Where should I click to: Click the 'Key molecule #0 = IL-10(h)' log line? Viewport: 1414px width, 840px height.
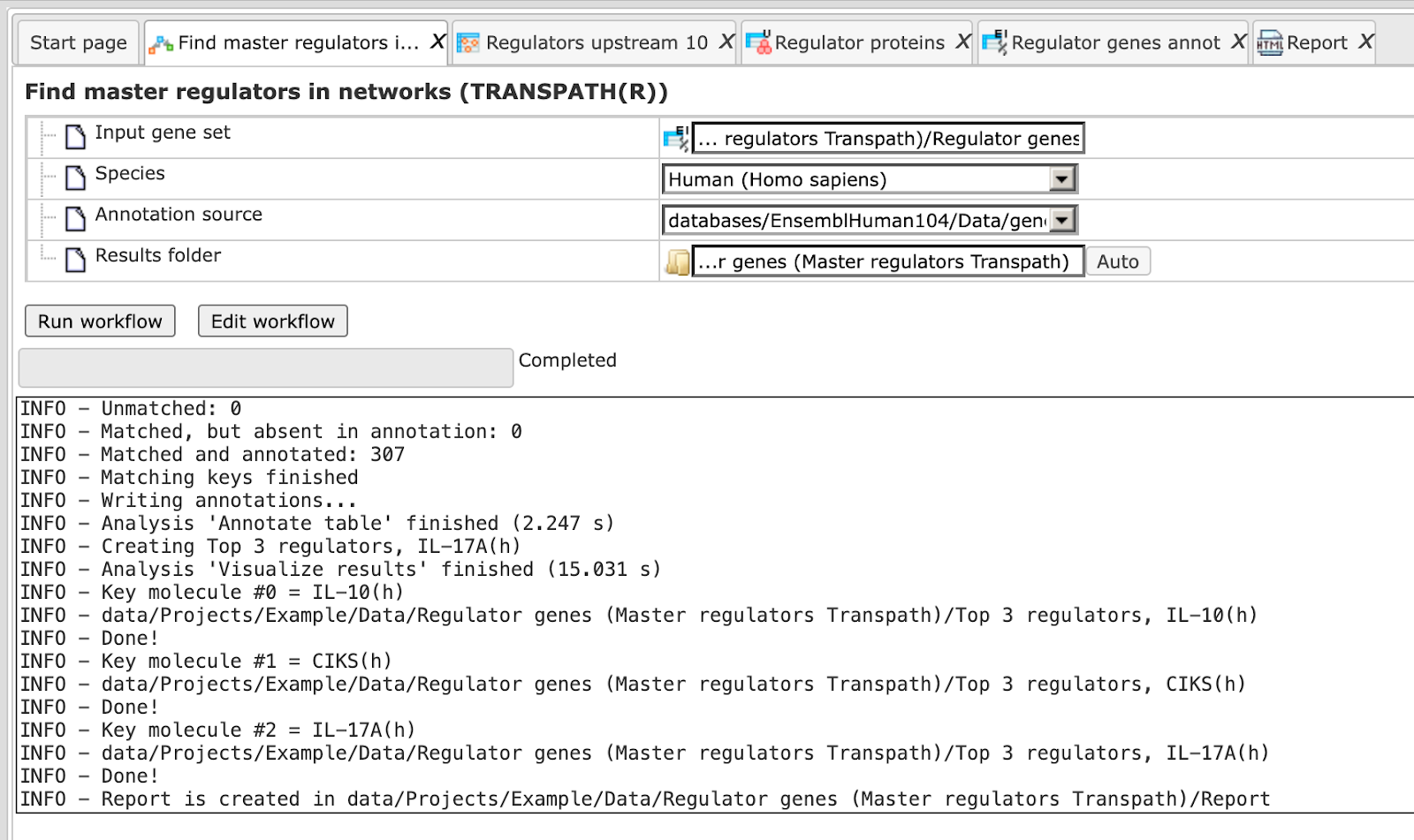212,592
